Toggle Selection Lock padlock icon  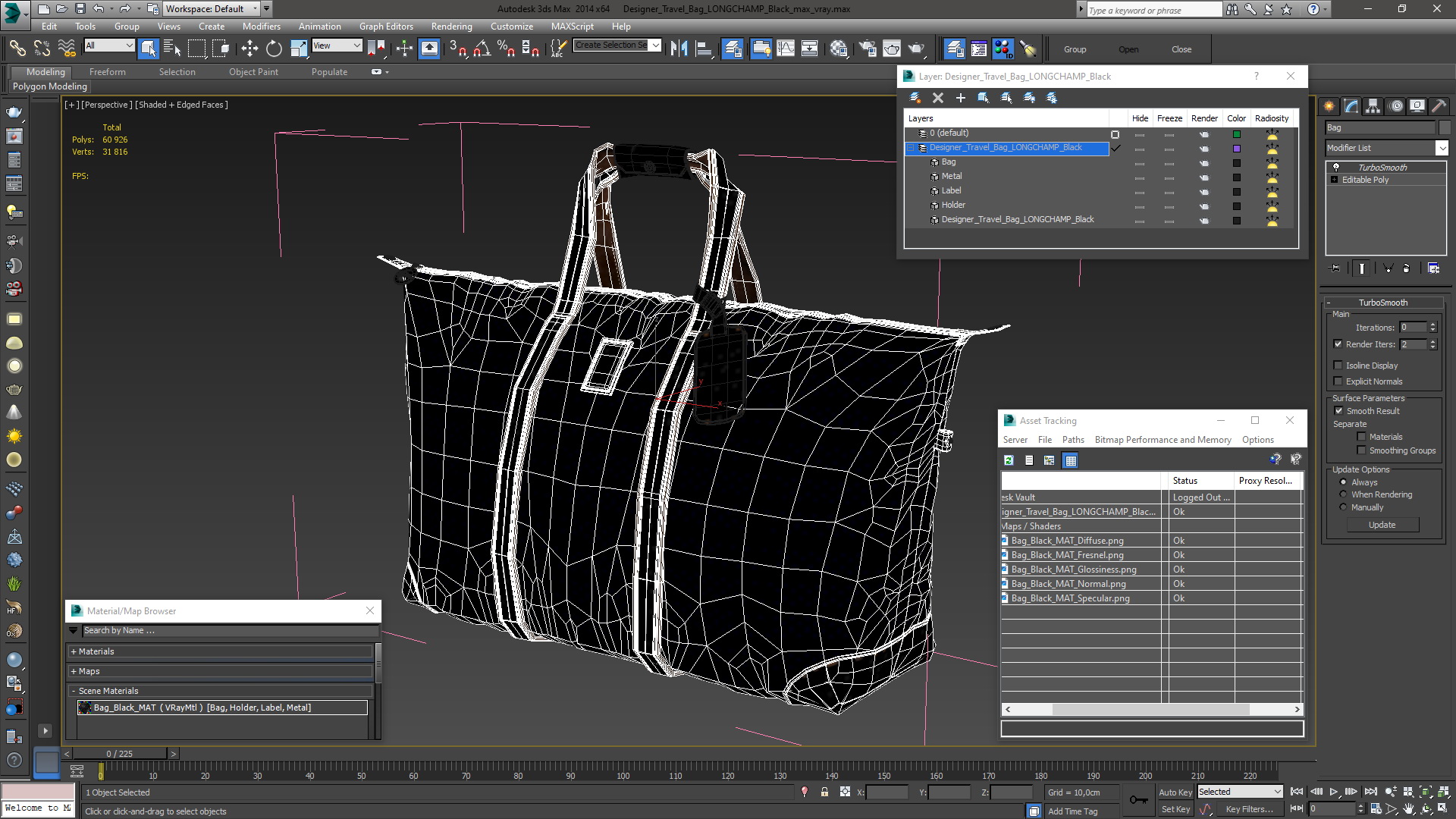click(x=824, y=792)
